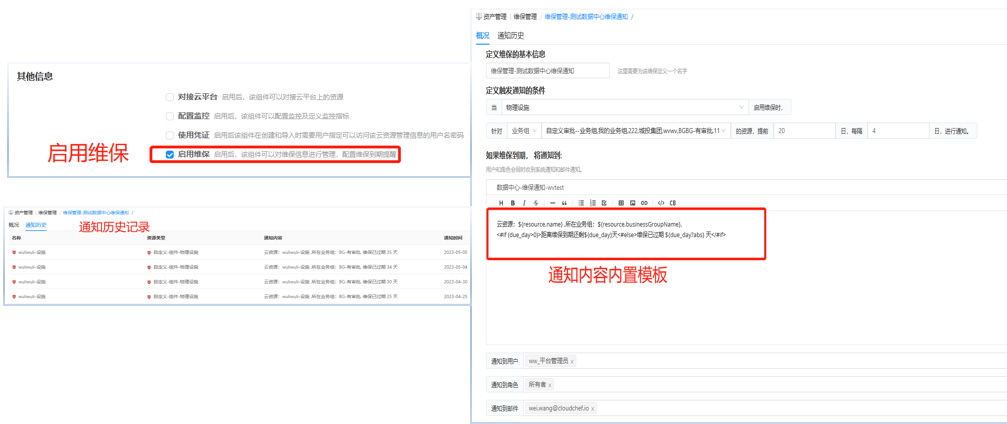Click date cell 2023-04-30

(456, 281)
